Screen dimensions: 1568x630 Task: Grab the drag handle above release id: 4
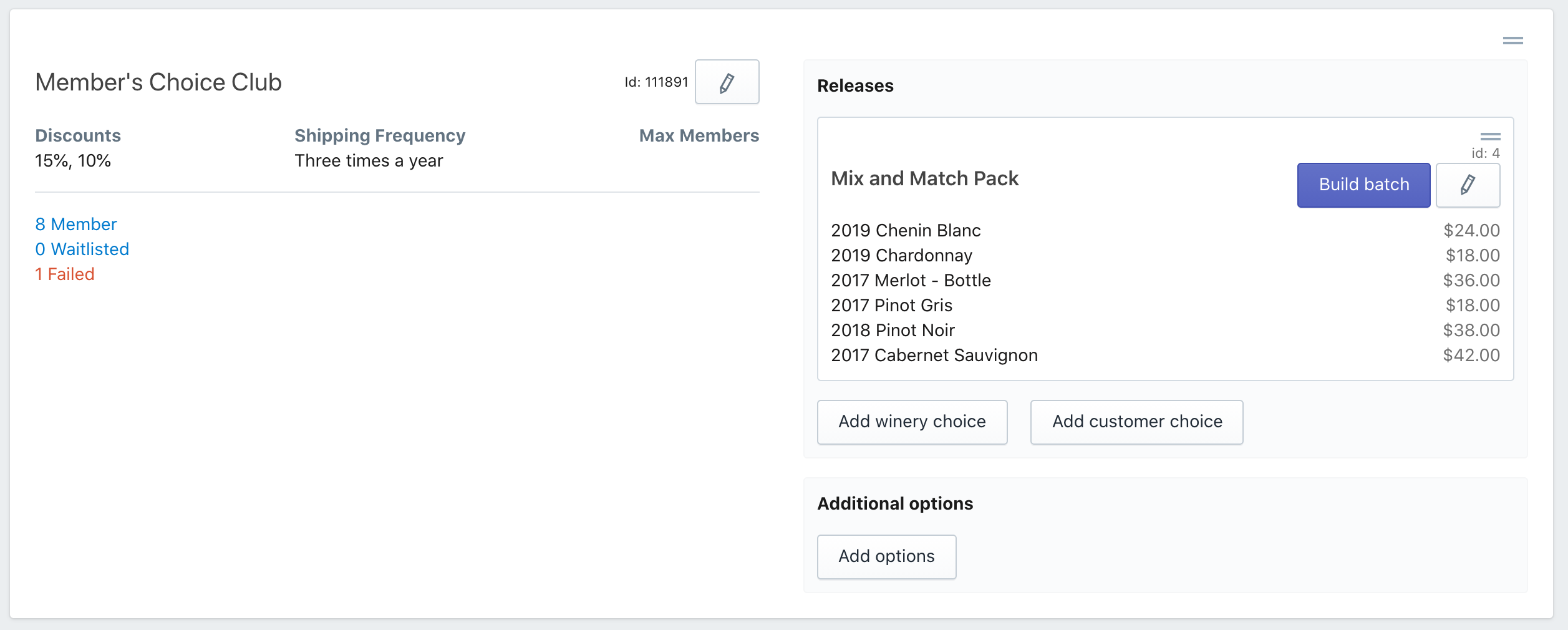(x=1490, y=137)
